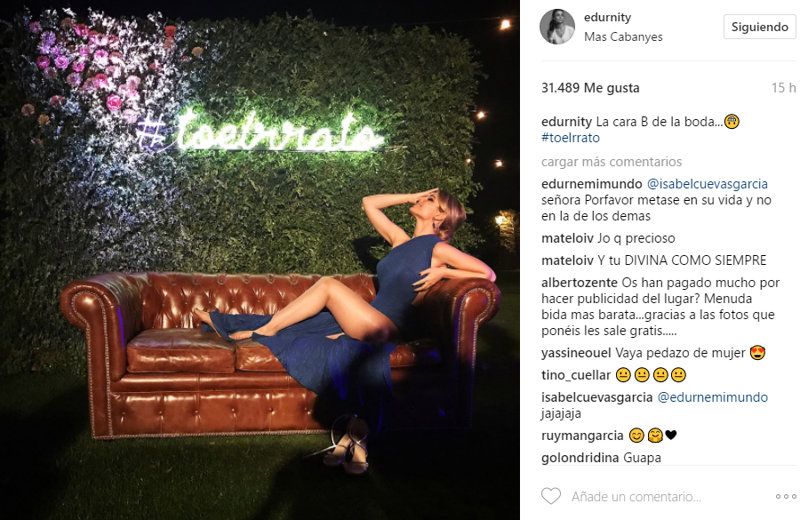Open tino_cuellar's profile

click(576, 375)
